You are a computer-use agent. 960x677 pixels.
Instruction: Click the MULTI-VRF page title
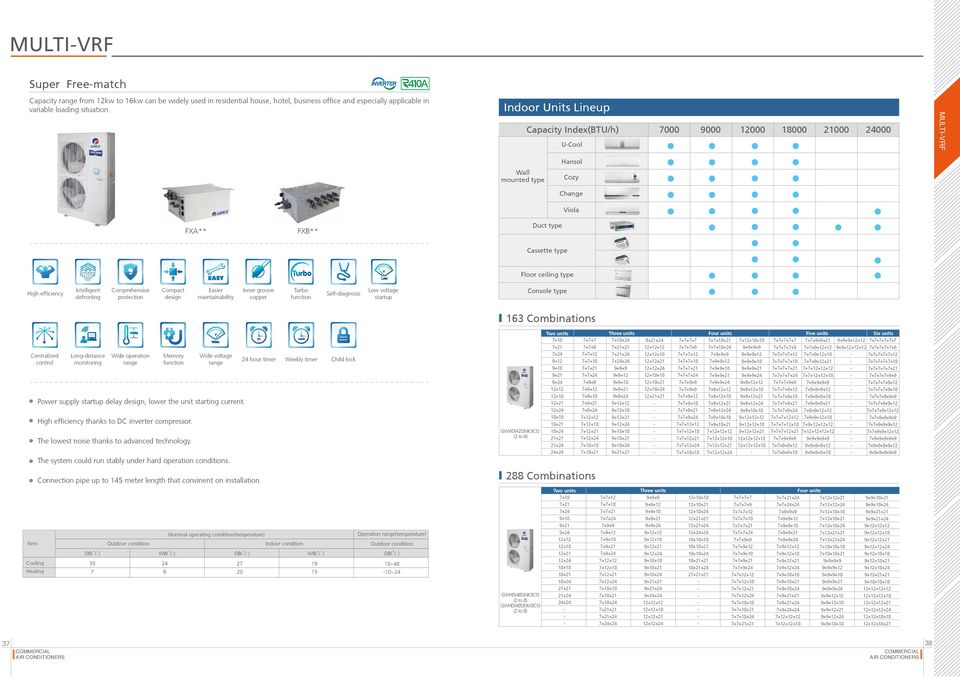coord(62,45)
